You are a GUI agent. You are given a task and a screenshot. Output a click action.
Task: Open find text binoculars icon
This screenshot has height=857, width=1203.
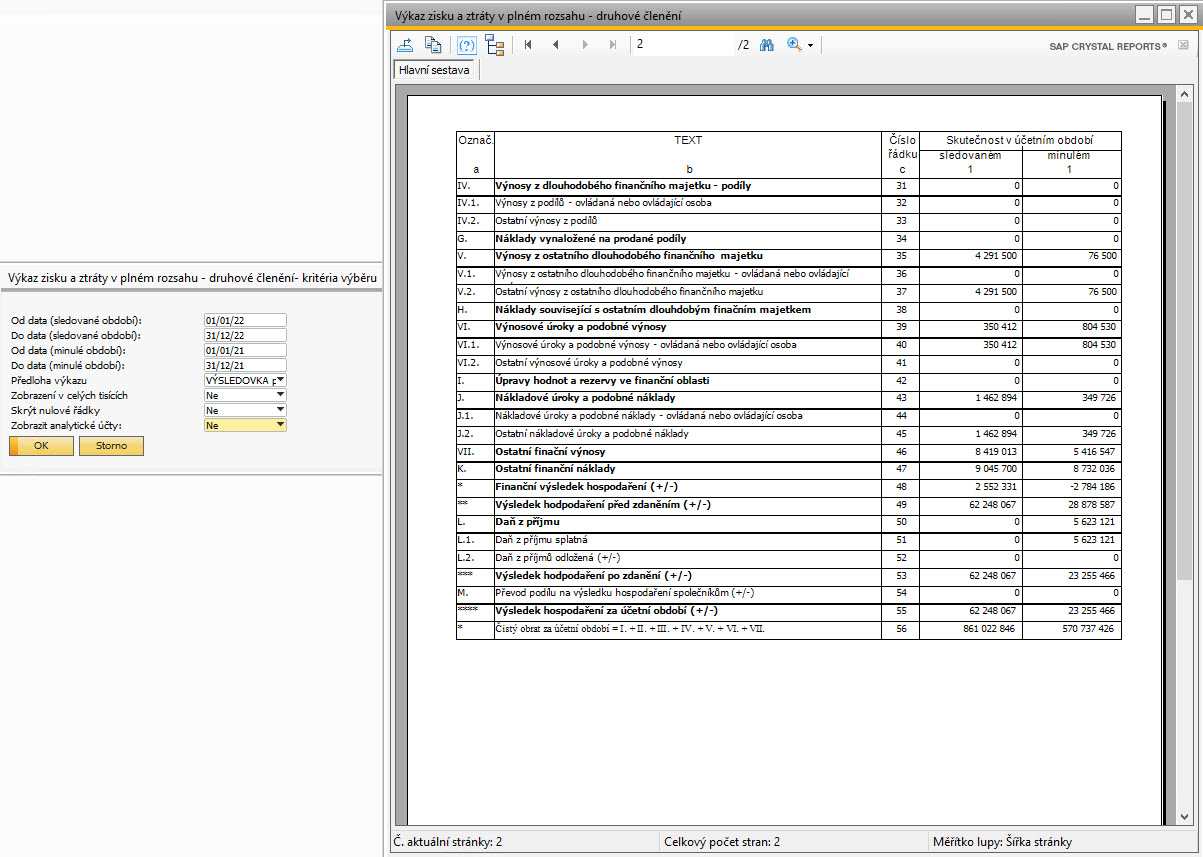tap(767, 45)
